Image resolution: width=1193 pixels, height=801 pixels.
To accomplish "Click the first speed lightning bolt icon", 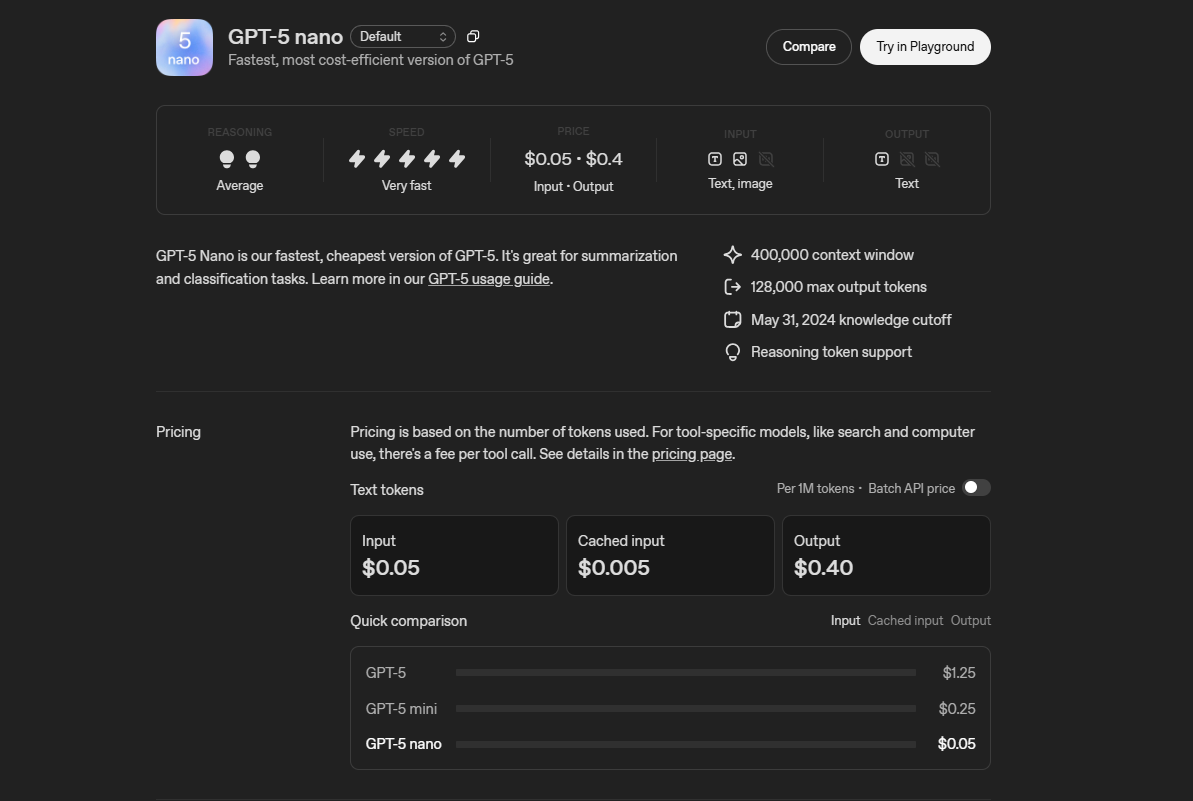I will [x=357, y=159].
